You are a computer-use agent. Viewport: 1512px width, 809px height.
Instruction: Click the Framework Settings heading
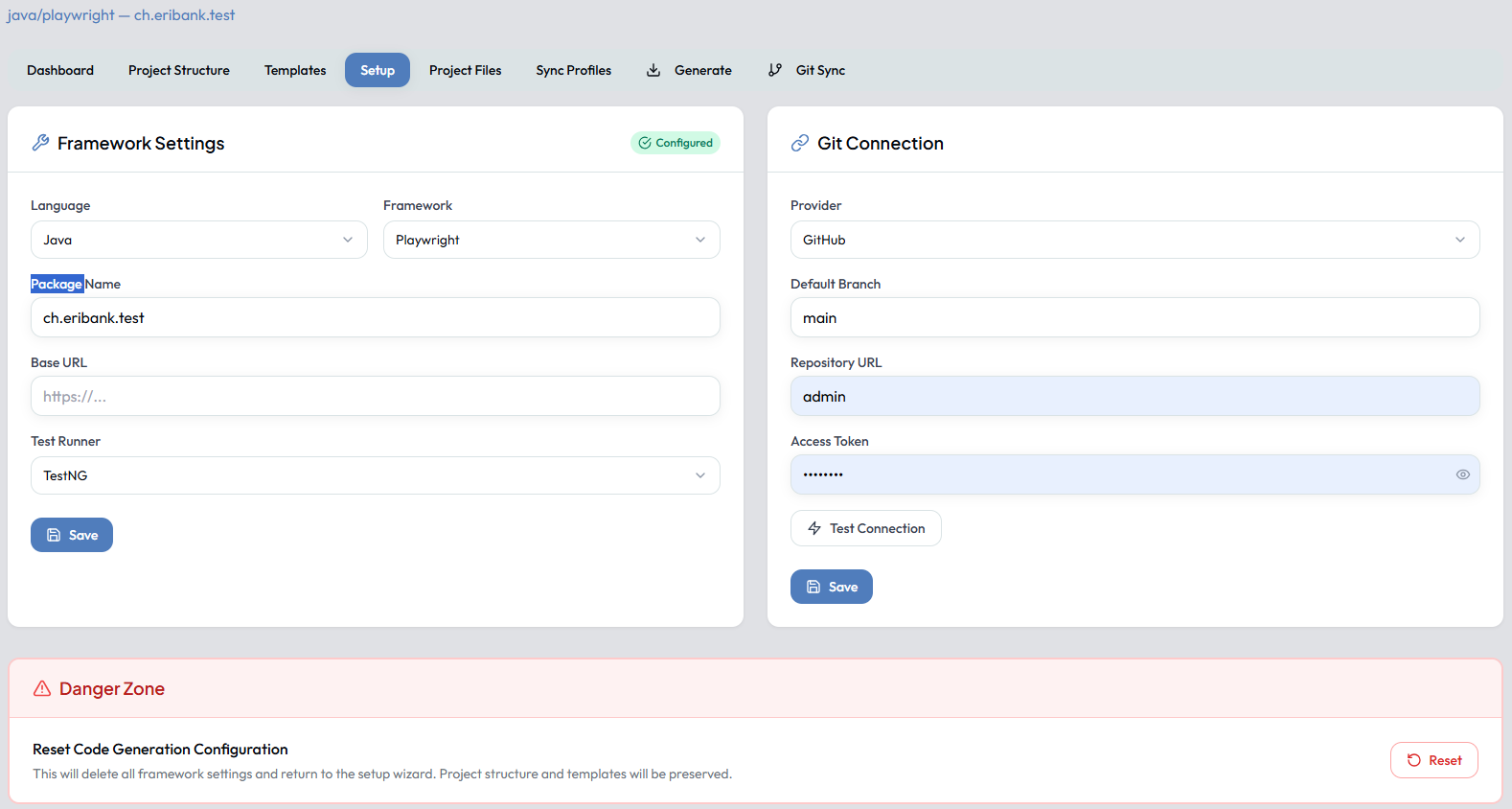(141, 143)
